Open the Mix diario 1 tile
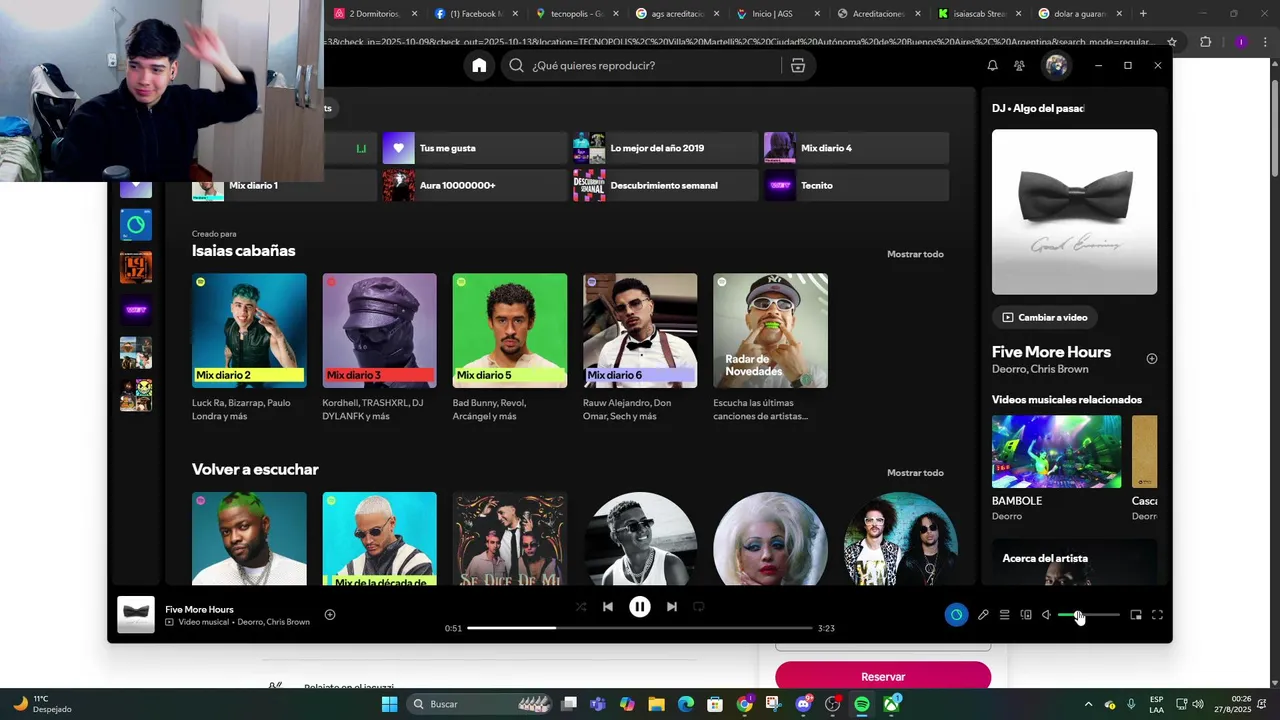Screen dimensions: 1280x720 pos(284,185)
